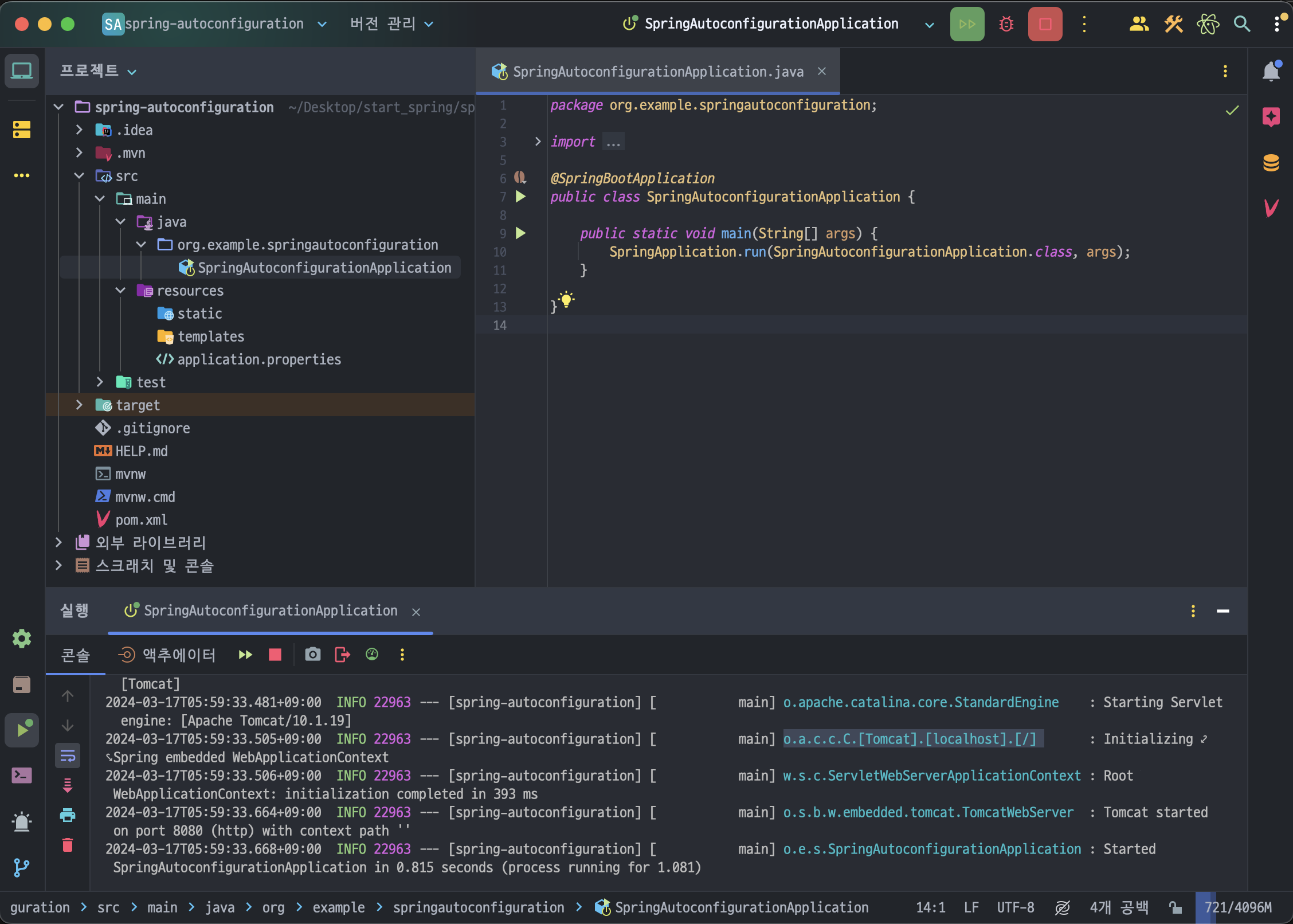Clear console output with trash icon
This screenshot has width=1293, height=924.
pos(68,845)
